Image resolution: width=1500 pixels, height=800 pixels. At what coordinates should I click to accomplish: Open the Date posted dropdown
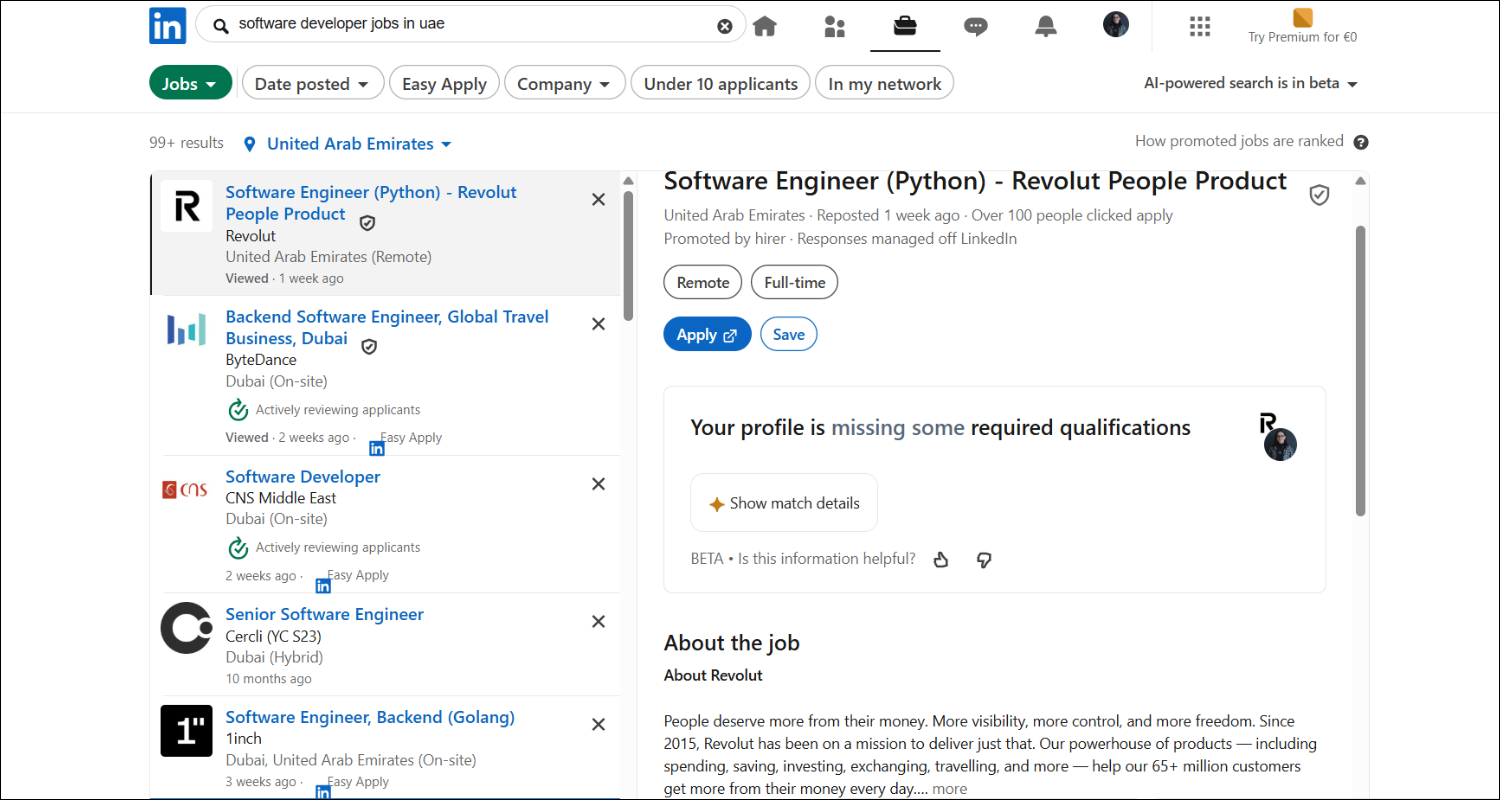coord(312,82)
